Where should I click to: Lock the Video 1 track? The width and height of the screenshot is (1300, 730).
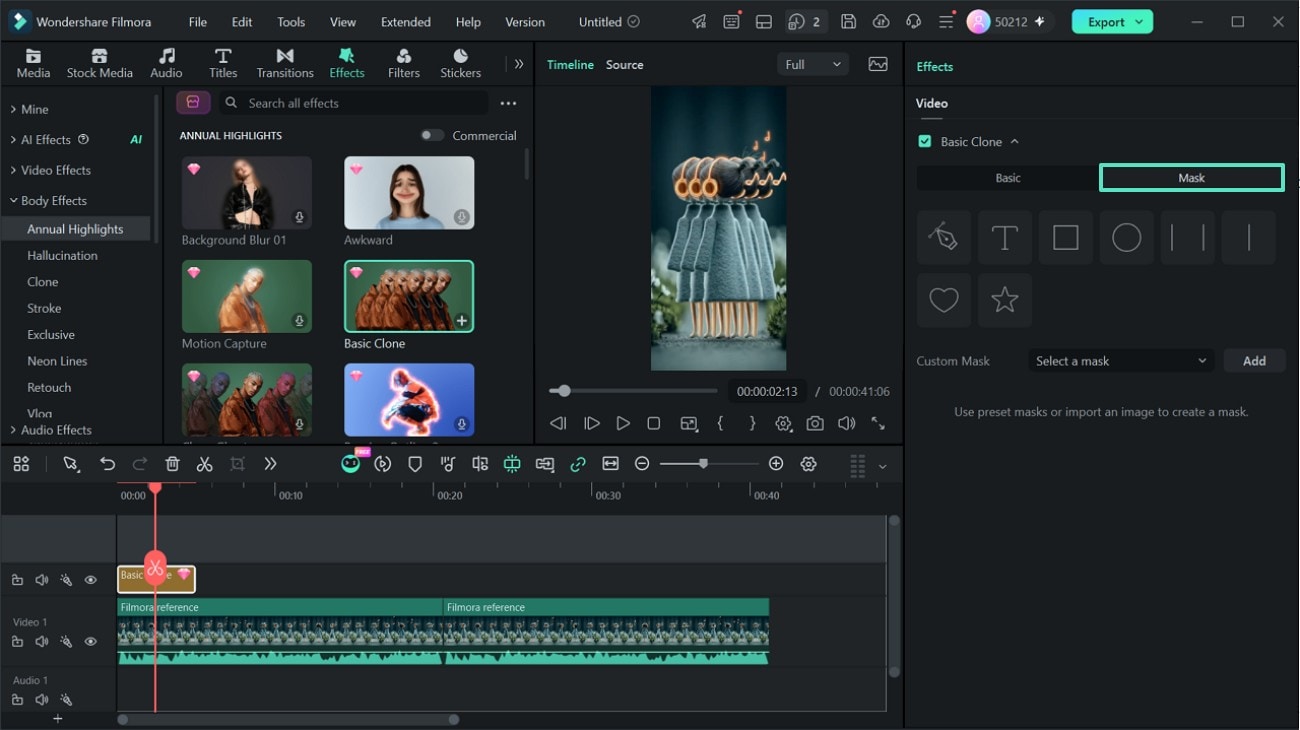17,642
